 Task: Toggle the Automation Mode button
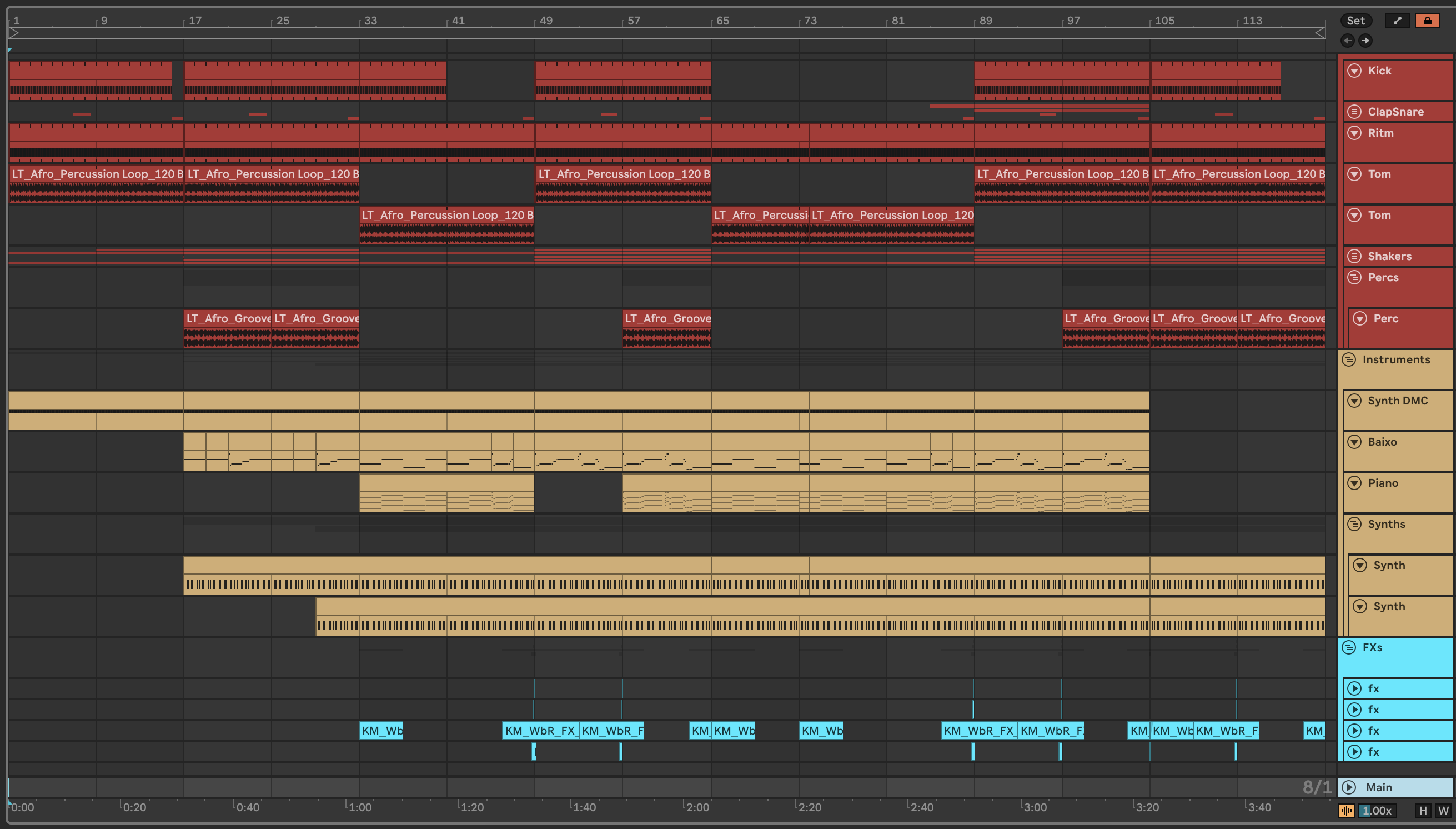1397,21
